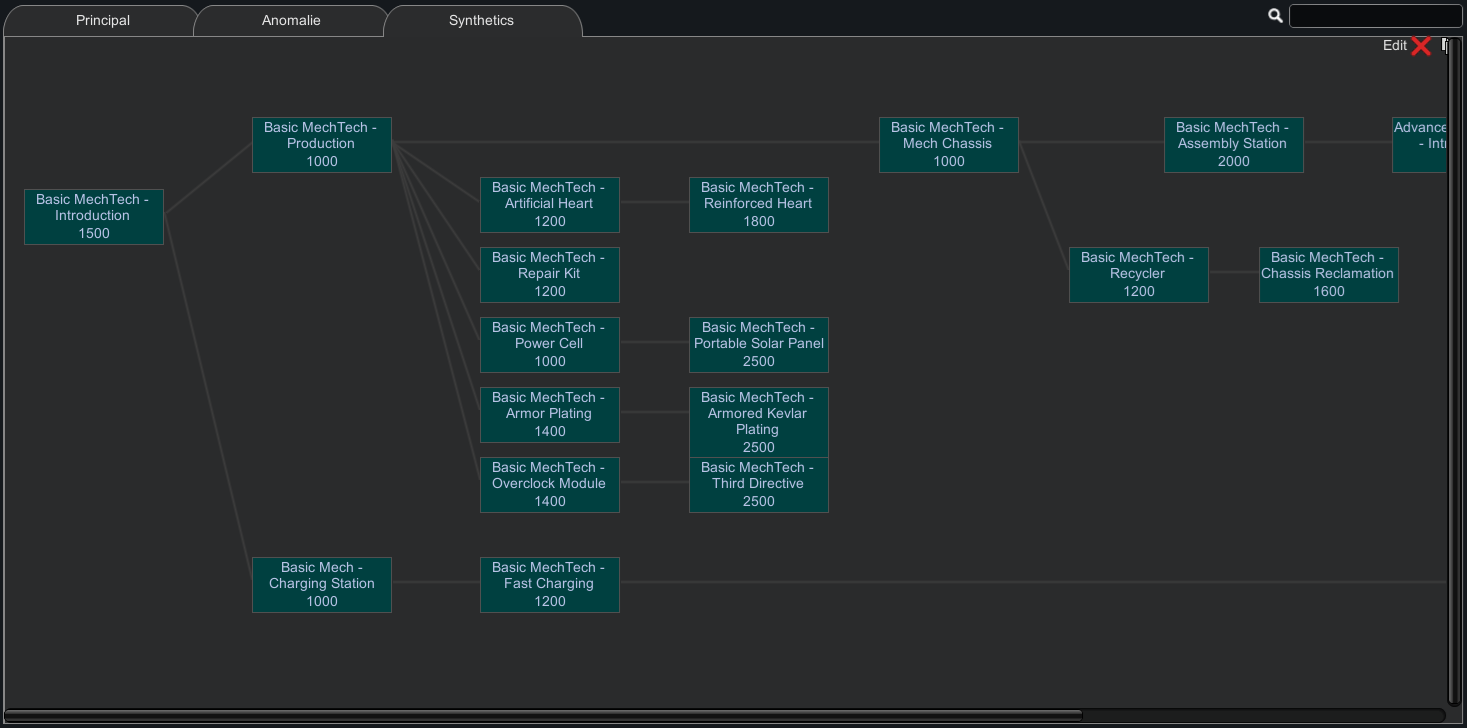
Task: Pick the Basic MechTech - Power Cell node
Action: pyautogui.click(x=550, y=344)
